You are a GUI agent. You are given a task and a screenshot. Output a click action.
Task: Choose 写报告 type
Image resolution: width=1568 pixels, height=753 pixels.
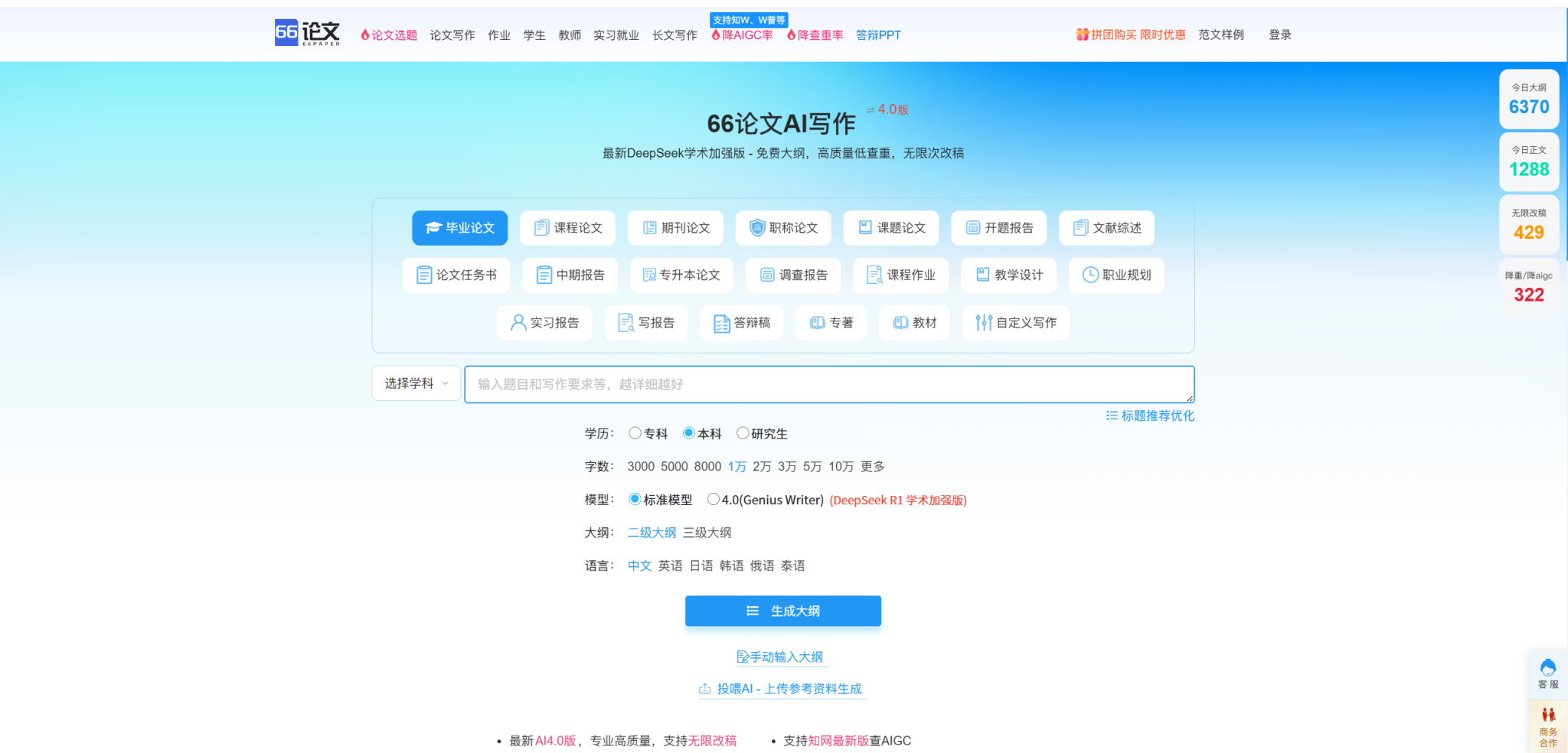(646, 323)
